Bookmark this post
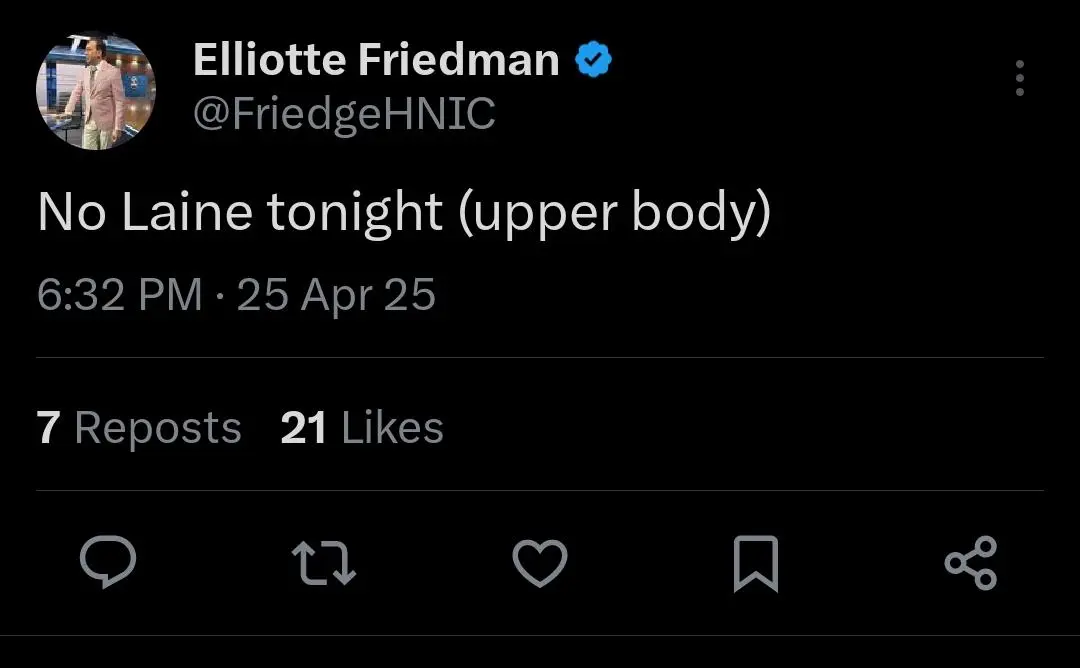The image size is (1080, 668). pos(756,563)
